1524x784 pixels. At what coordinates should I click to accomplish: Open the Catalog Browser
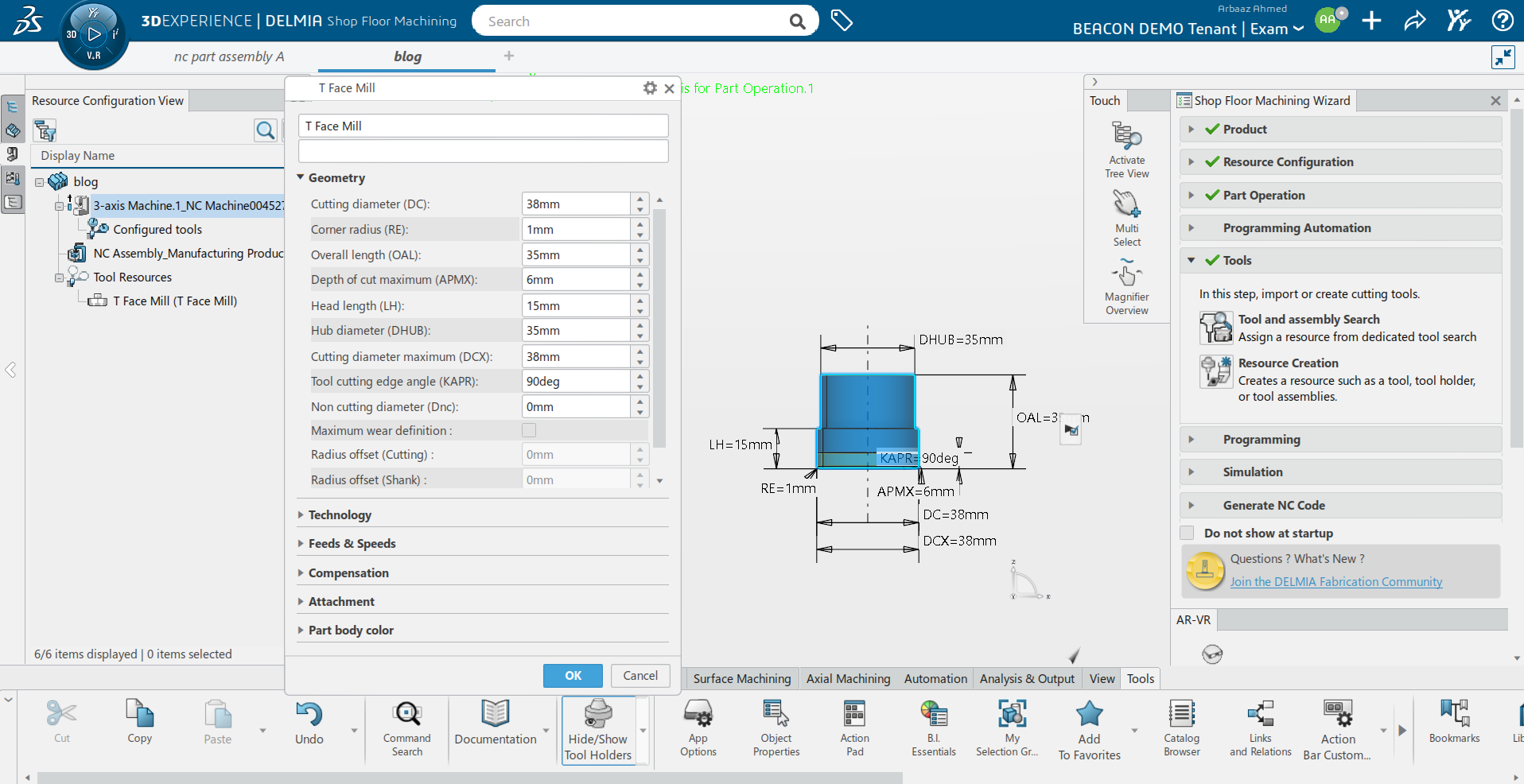click(x=1182, y=728)
